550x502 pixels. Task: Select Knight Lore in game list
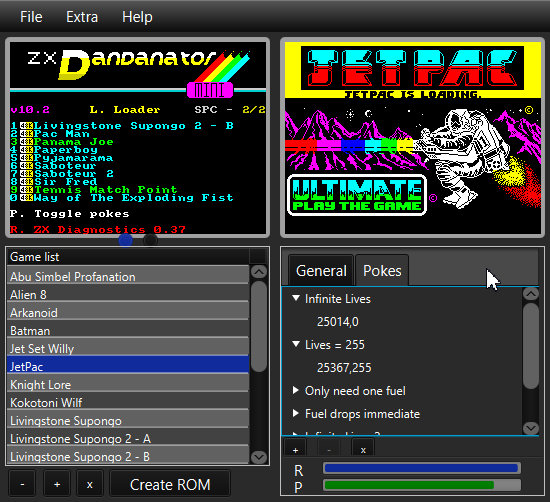(x=128, y=384)
